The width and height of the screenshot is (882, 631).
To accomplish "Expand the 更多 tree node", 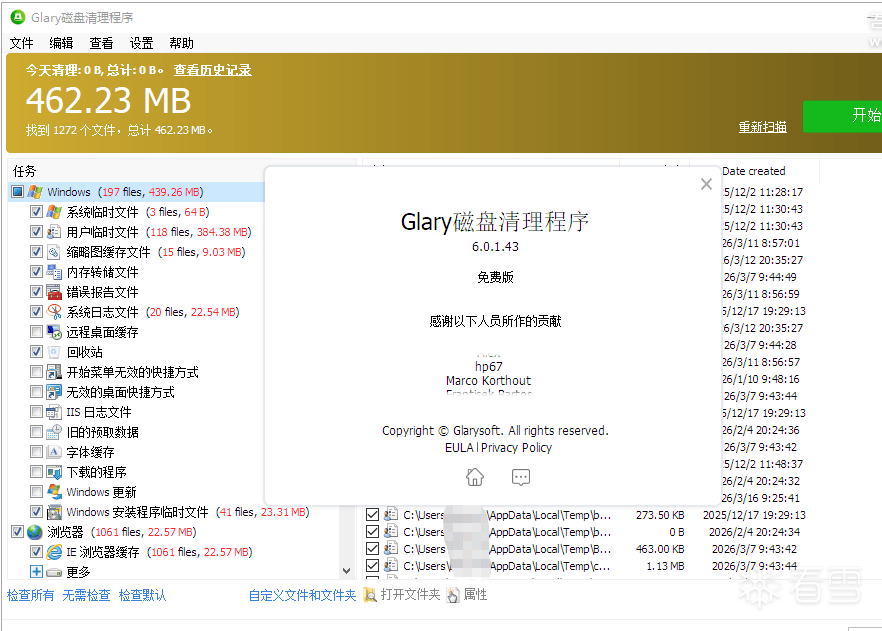I will tap(37, 572).
